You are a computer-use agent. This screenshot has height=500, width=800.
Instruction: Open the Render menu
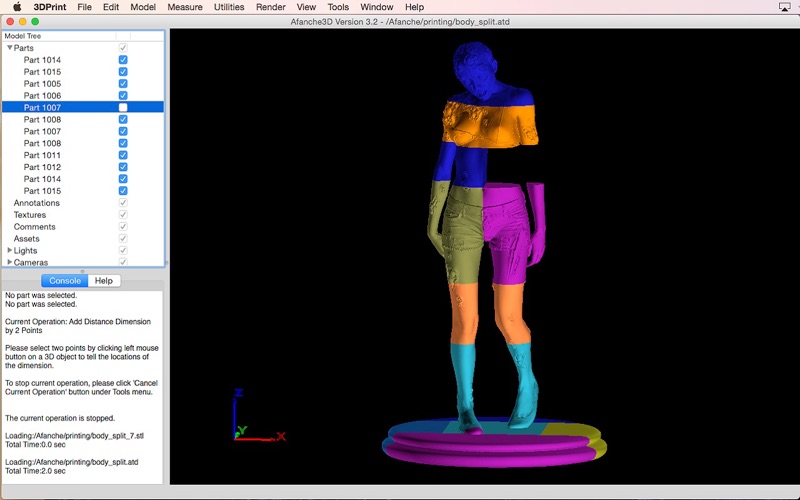[x=270, y=7]
